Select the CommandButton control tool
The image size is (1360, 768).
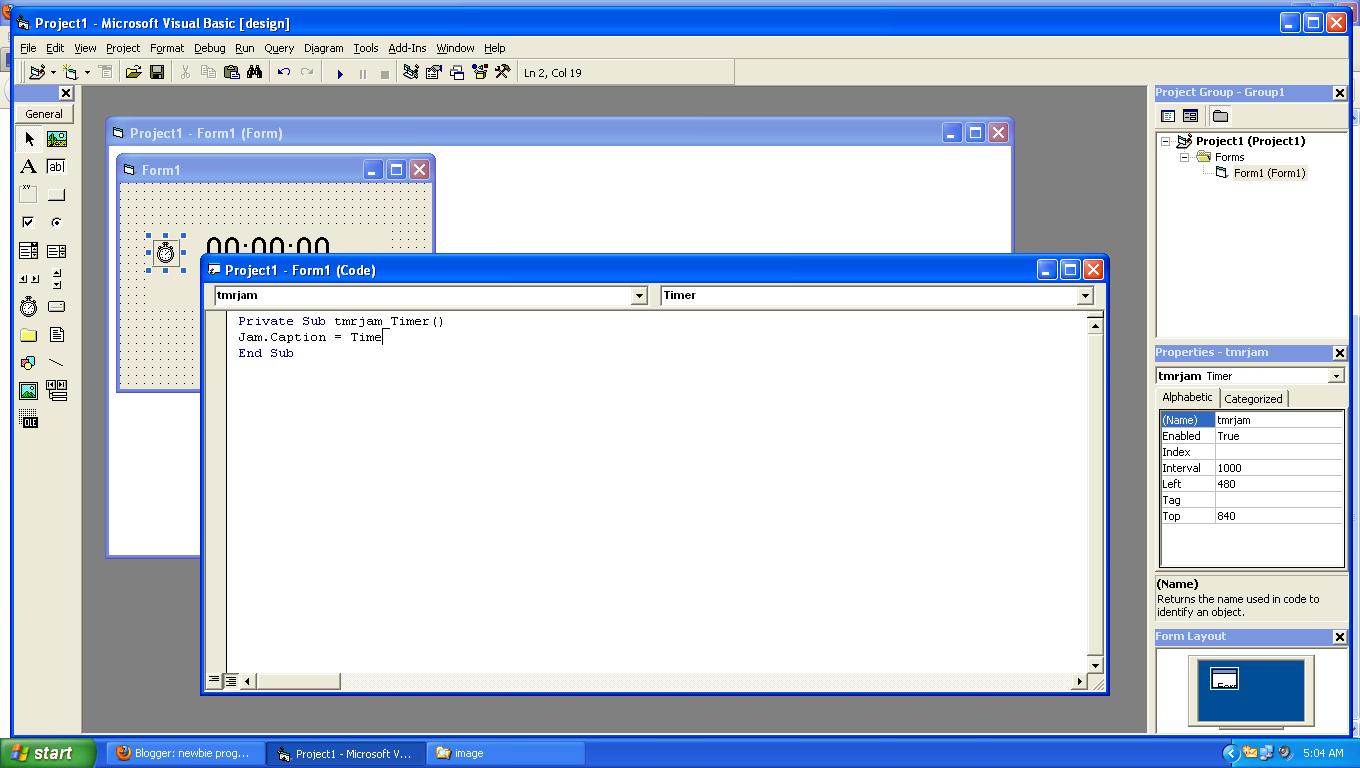point(57,195)
